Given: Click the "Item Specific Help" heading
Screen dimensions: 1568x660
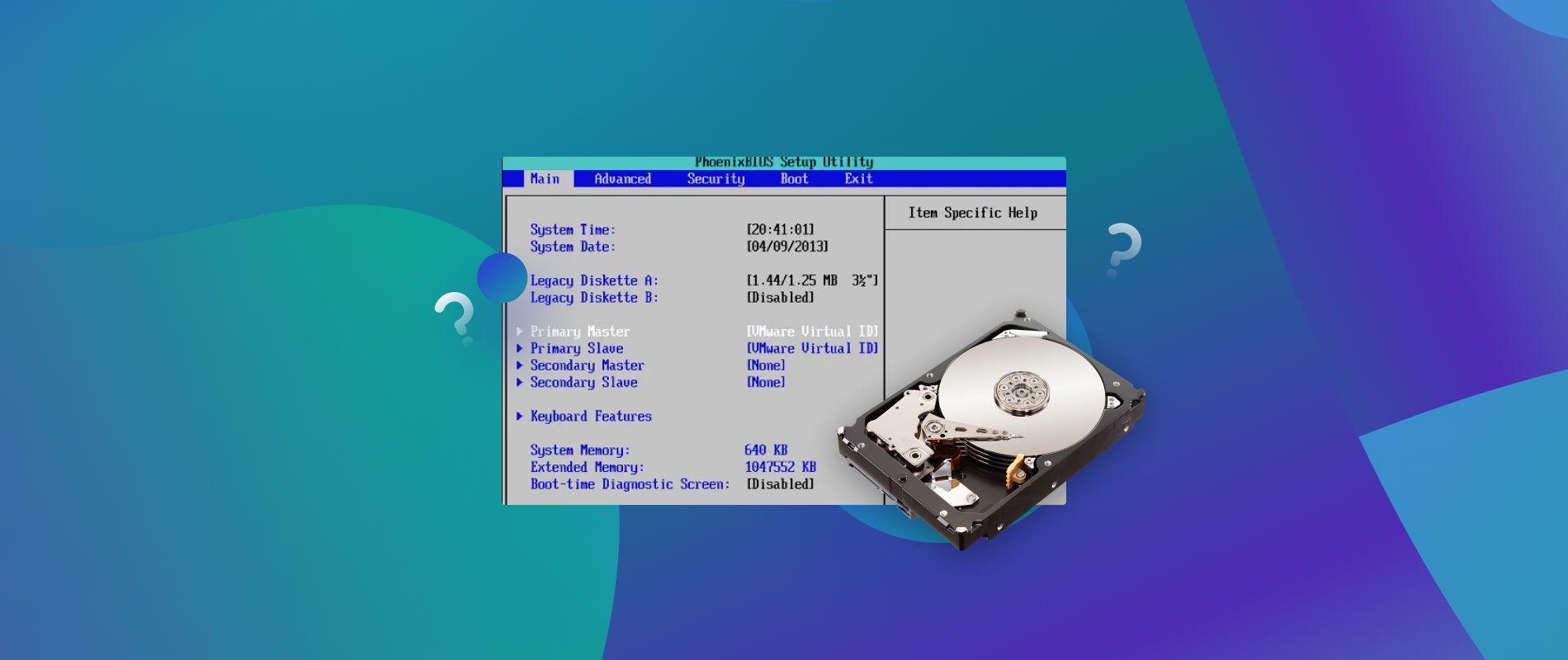Looking at the screenshot, I should coord(973,213).
